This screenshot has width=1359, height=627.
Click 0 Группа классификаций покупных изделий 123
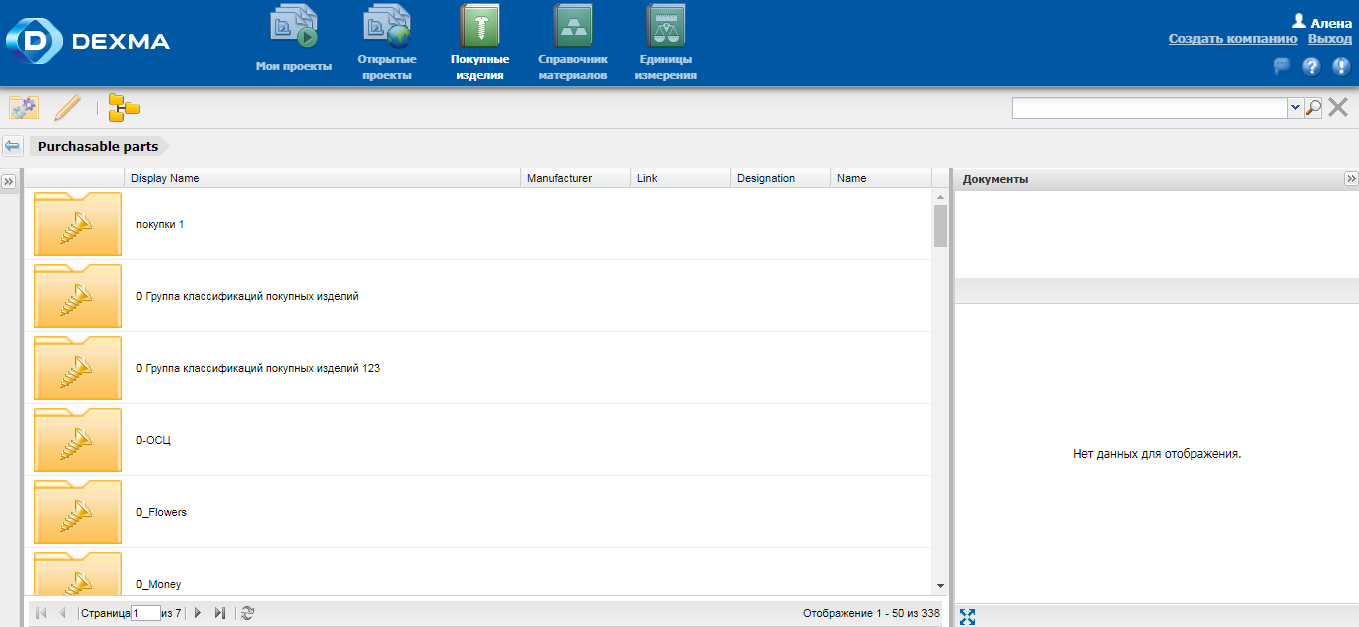[258, 368]
